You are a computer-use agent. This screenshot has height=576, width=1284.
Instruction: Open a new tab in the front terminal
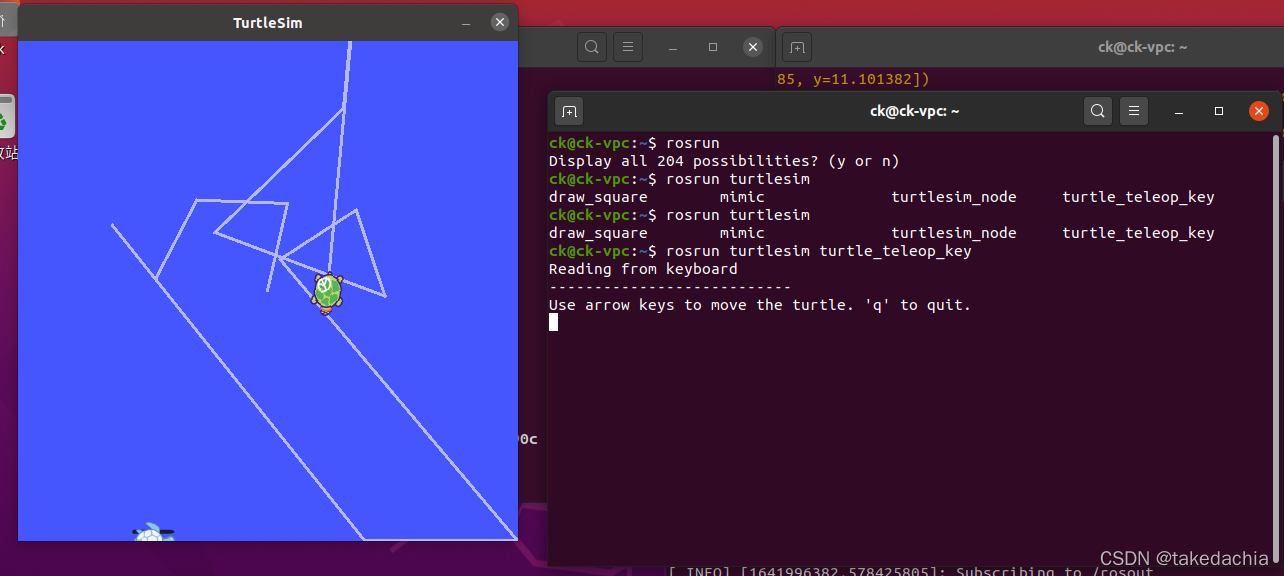[x=568, y=111]
